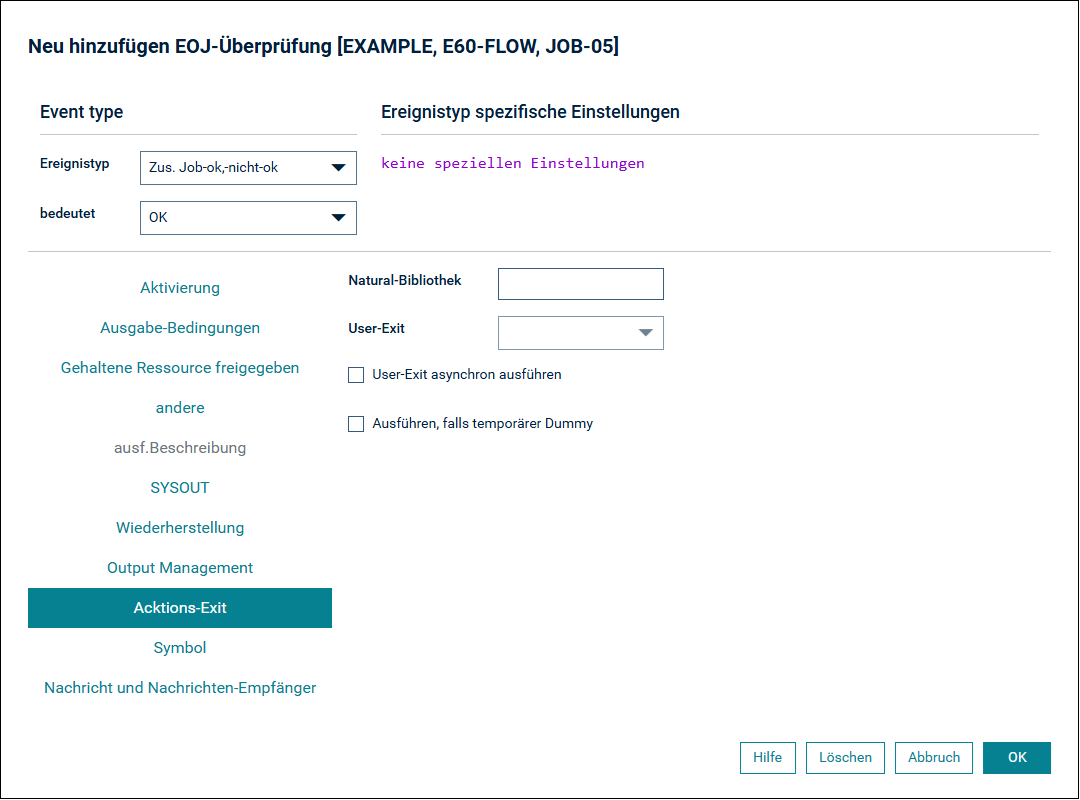Image resolution: width=1080 pixels, height=800 pixels.
Task: Open the Ereignistyp dropdown
Action: [248, 167]
